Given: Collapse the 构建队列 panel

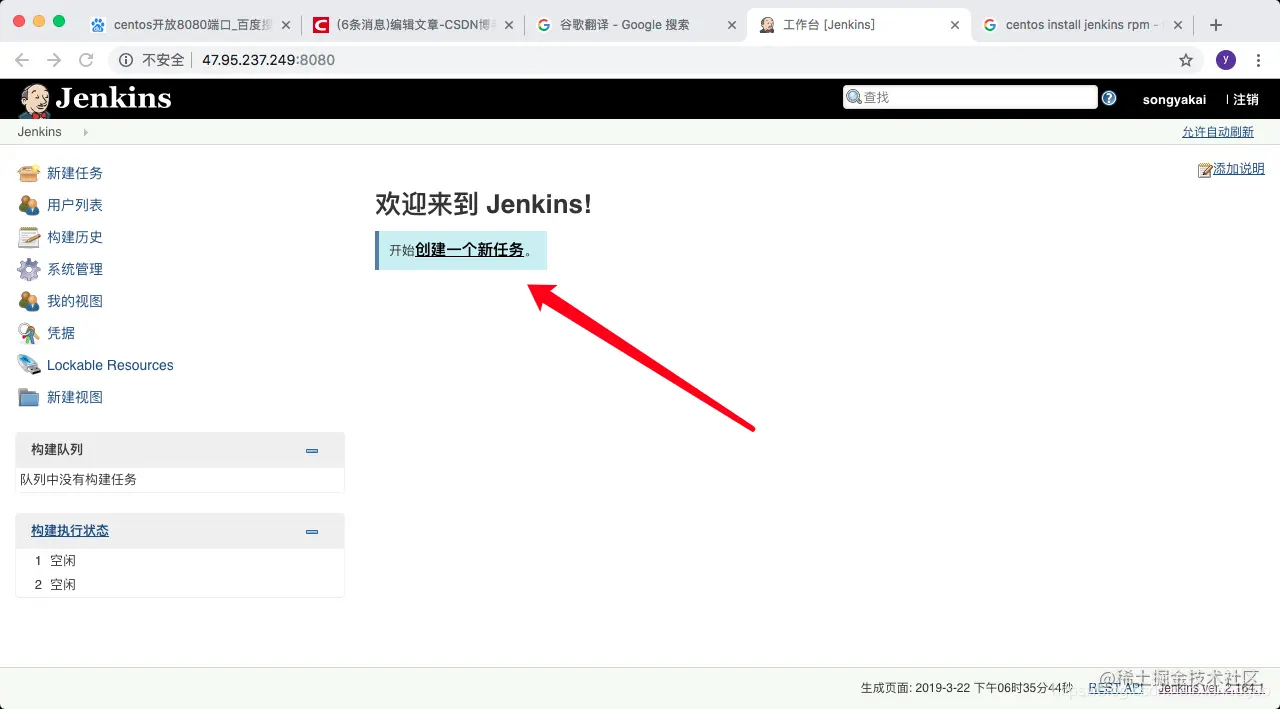Looking at the screenshot, I should point(312,451).
